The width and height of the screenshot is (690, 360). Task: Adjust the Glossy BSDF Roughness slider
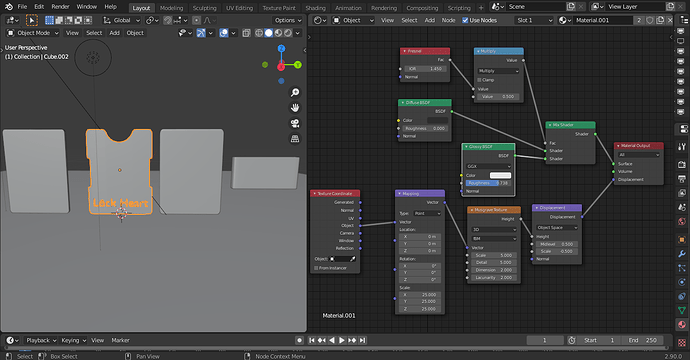click(x=488, y=183)
